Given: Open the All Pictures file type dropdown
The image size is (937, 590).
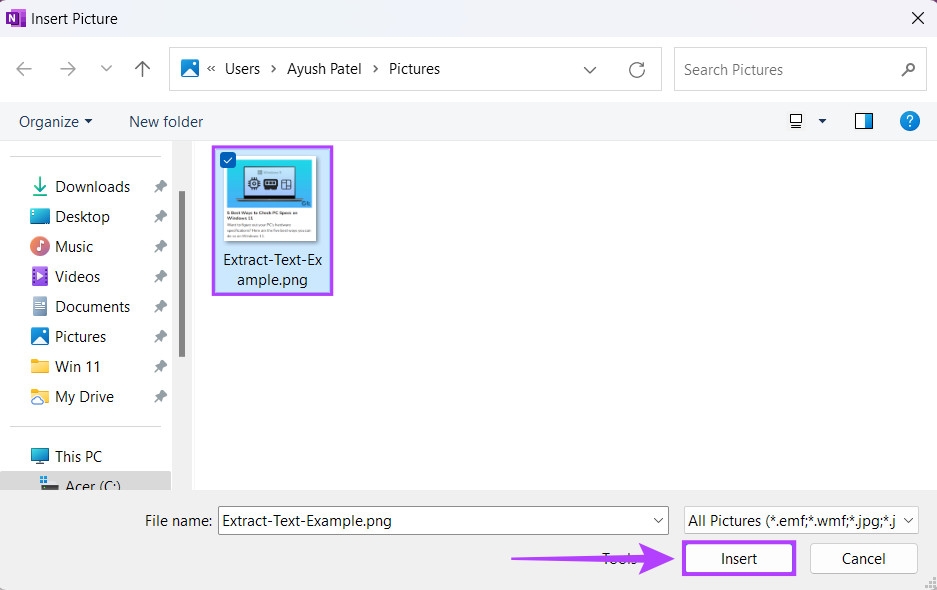Looking at the screenshot, I should coord(801,521).
